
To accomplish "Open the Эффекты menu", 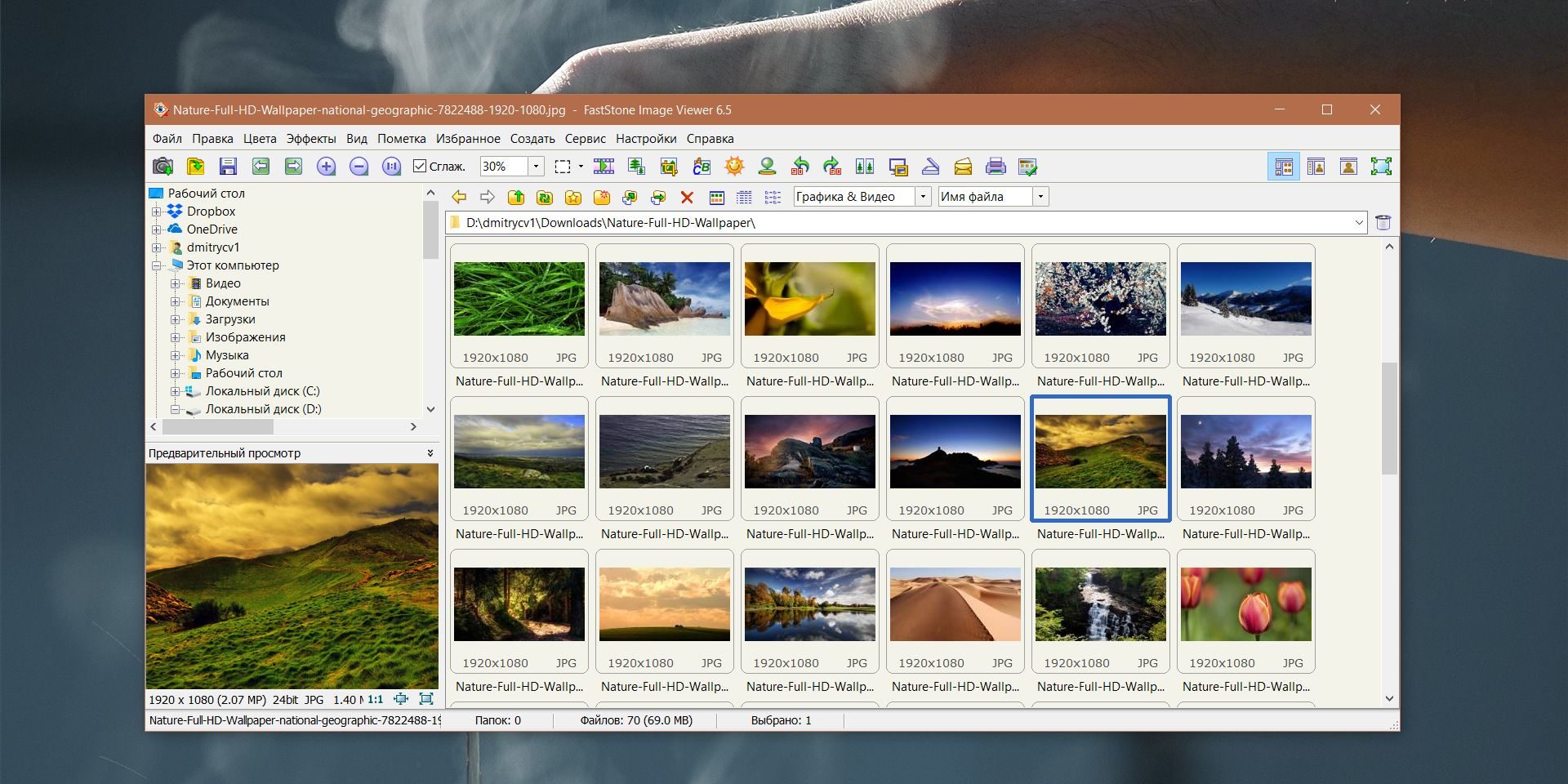I will 311,139.
